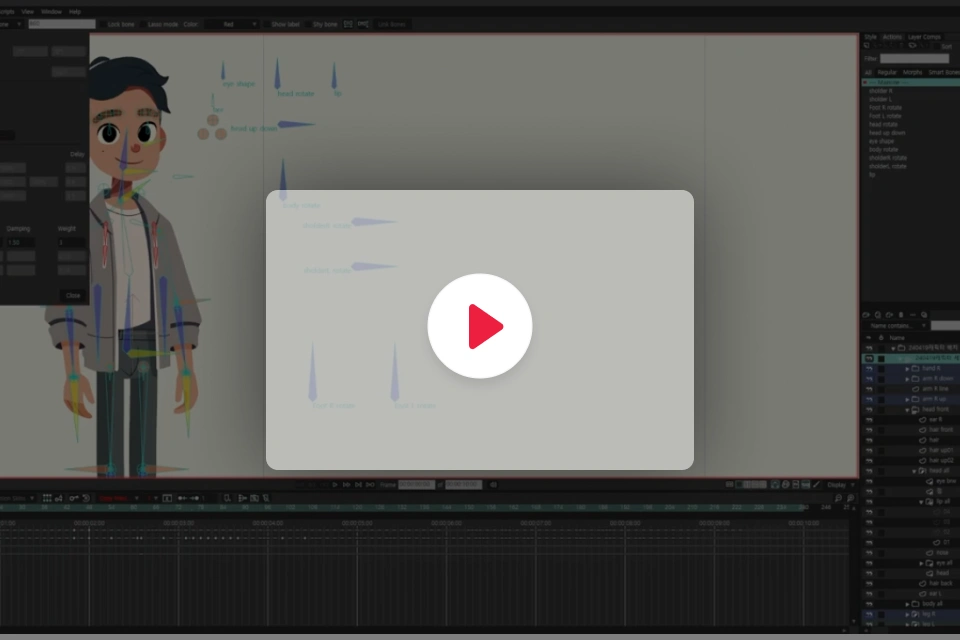This screenshot has height=640, width=960.
Task: Play the video with the red play button
Action: [x=480, y=326]
